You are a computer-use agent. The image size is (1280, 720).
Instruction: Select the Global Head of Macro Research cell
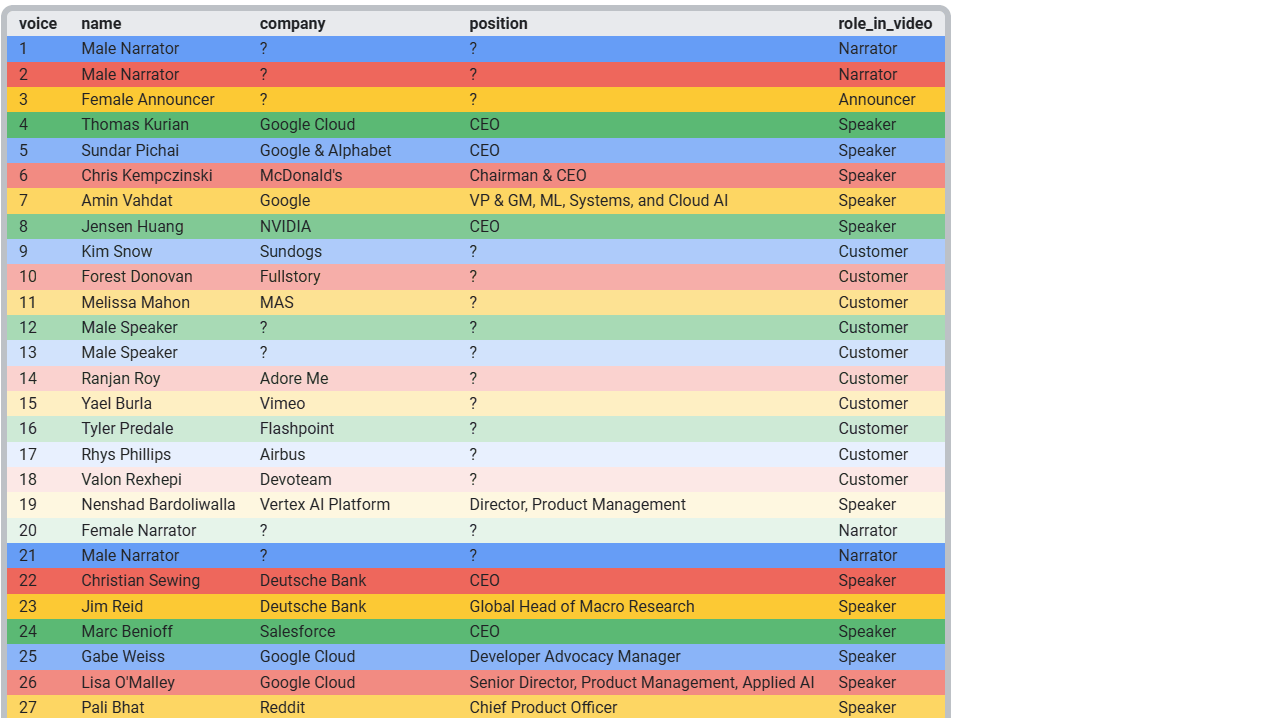pyautogui.click(x=581, y=606)
